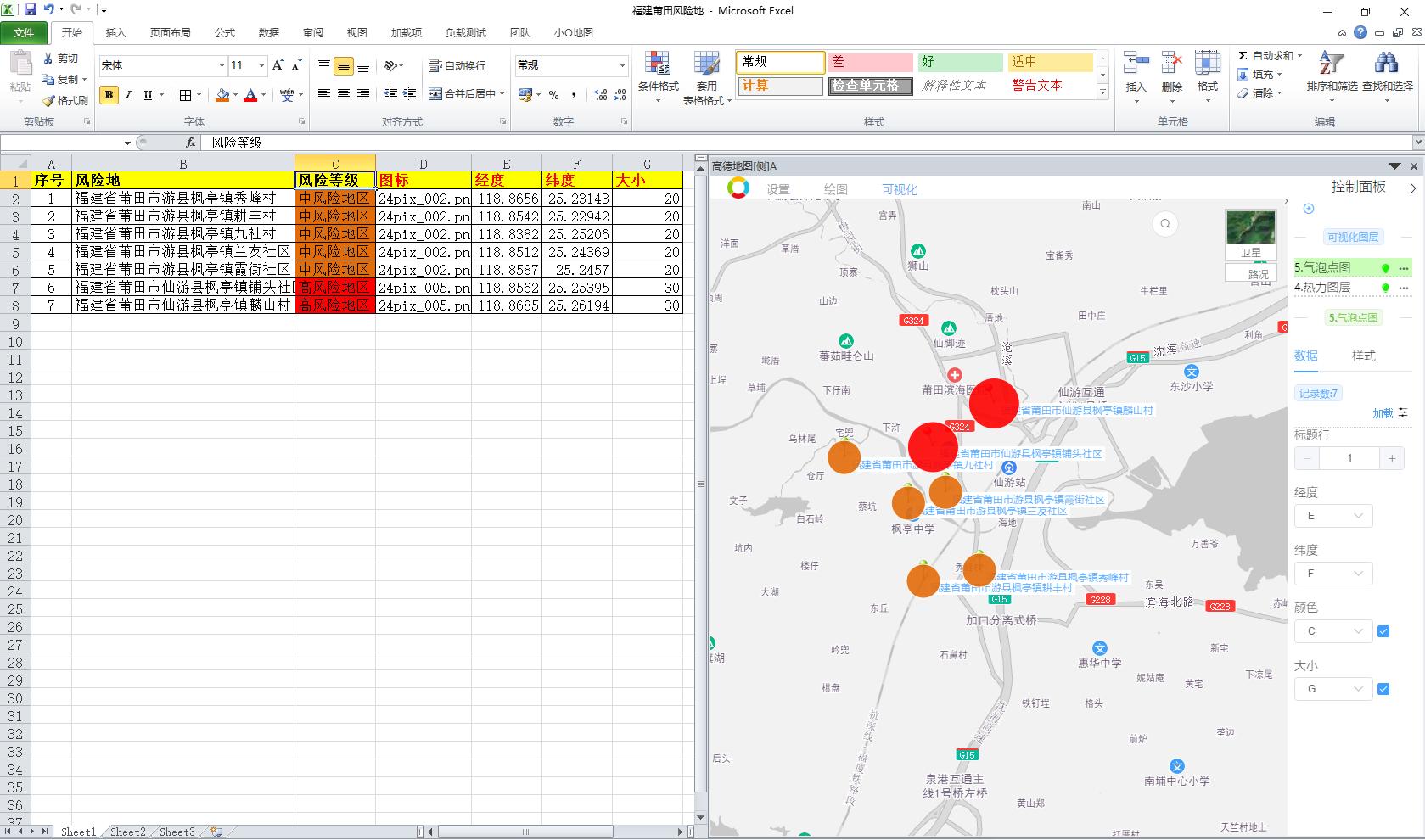
Task: Click the format painter brush icon
Action: pyautogui.click(x=49, y=100)
